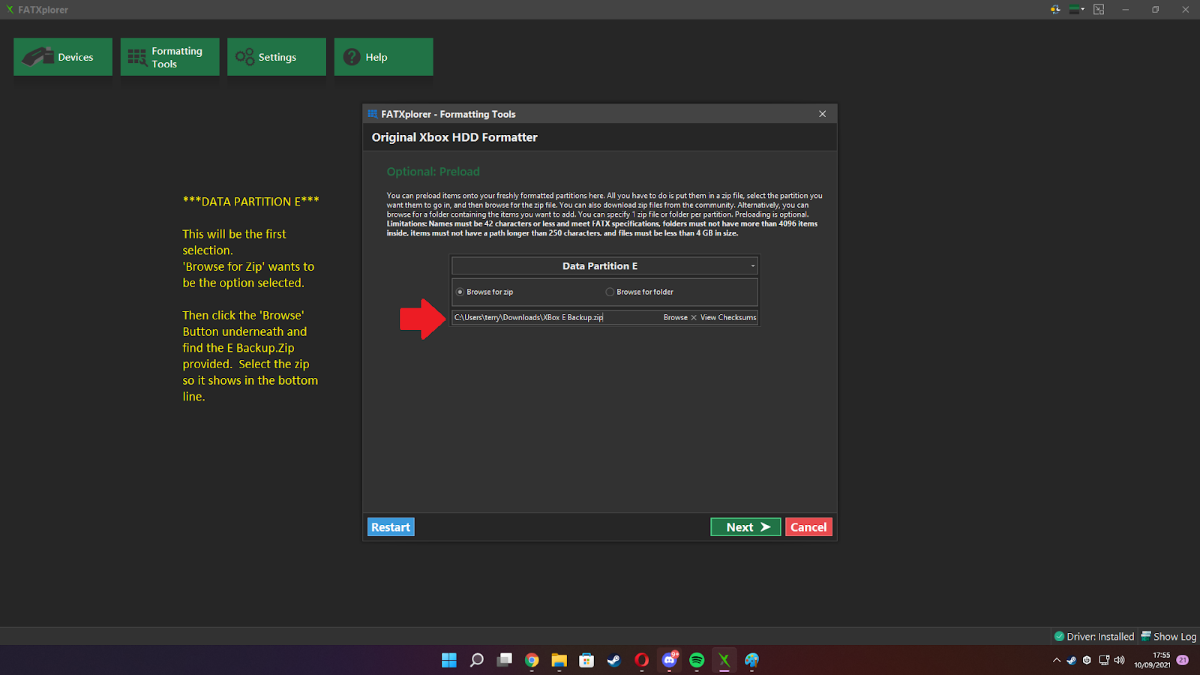Open the Help section
This screenshot has width=1200, height=675.
383,57
